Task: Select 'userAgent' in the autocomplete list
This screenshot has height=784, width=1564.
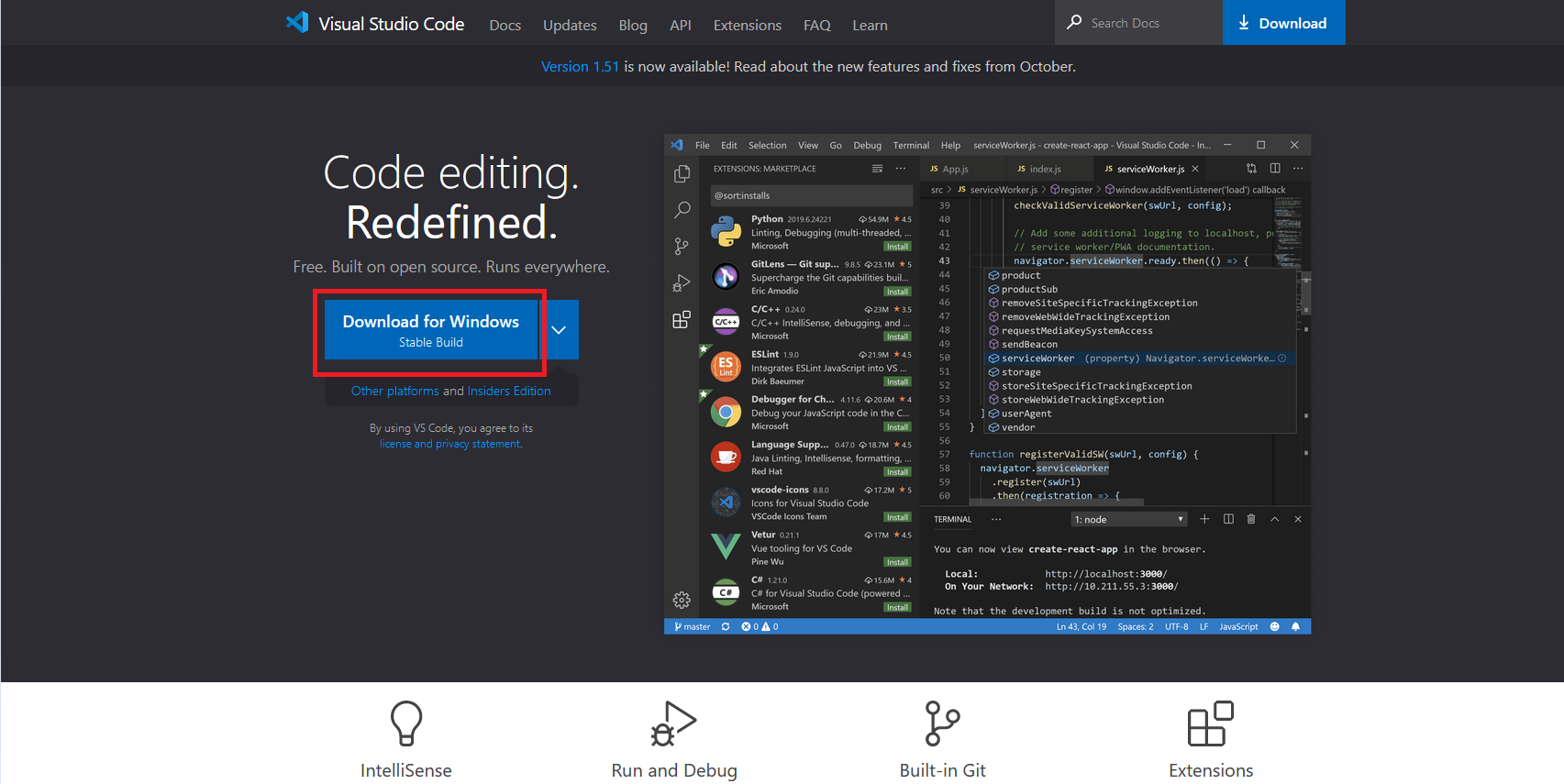Action: pyautogui.click(x=1141, y=414)
